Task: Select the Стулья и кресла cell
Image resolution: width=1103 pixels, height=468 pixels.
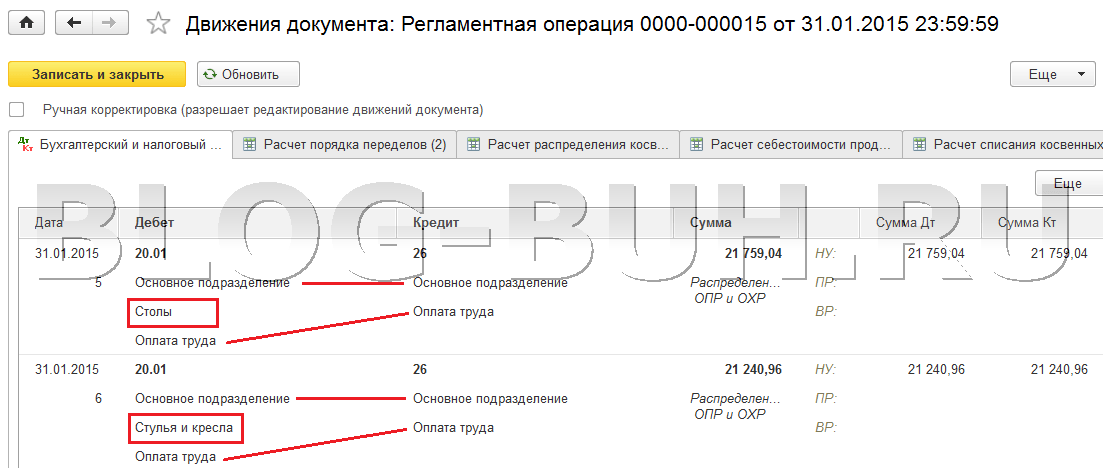Action: tap(185, 429)
